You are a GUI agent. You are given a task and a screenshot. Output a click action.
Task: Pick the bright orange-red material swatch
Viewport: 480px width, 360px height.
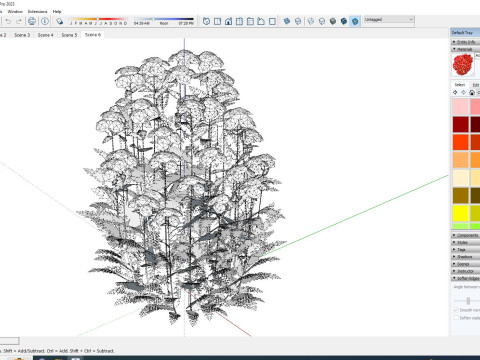461,142
